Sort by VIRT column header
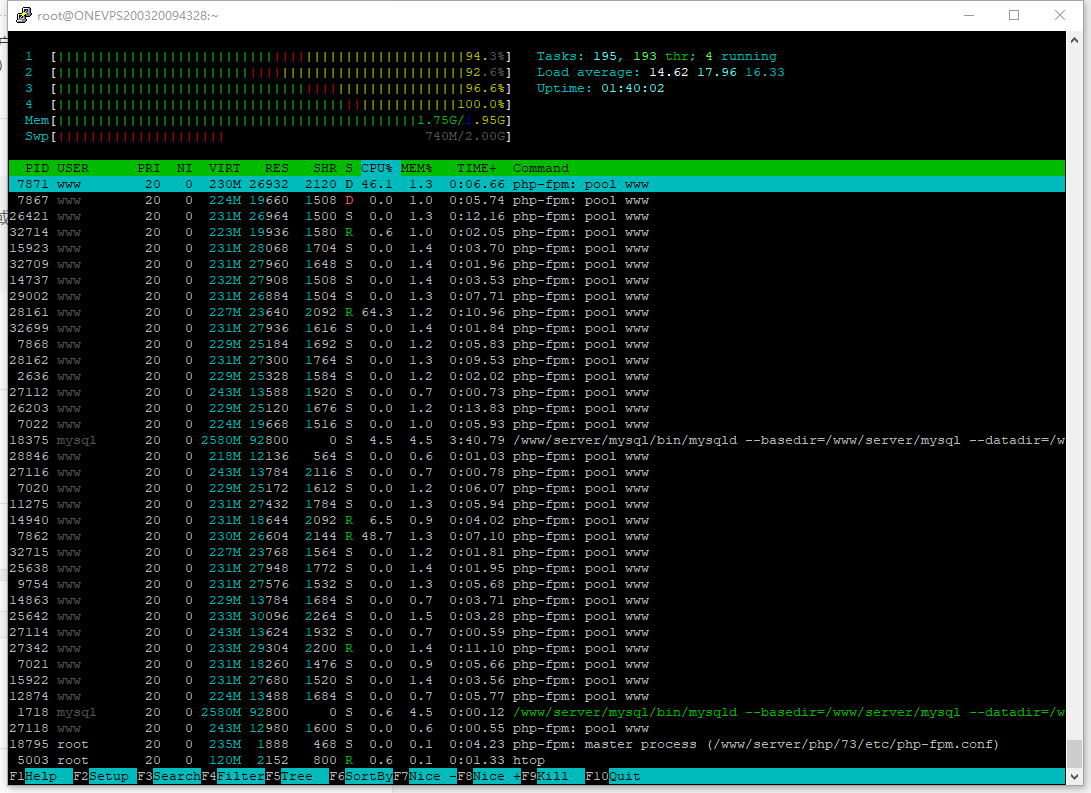Screen dimensions: 1091x793 [224, 168]
